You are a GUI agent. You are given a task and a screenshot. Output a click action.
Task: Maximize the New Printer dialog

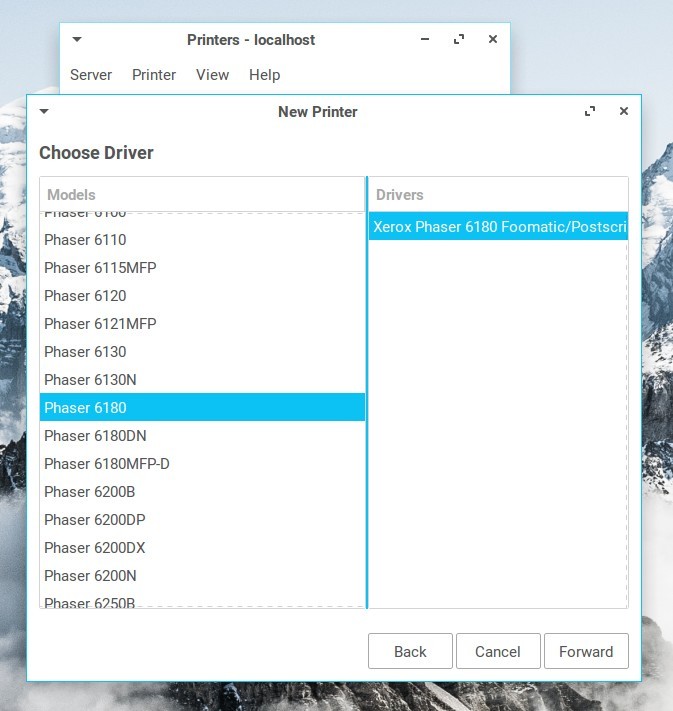[x=590, y=112]
